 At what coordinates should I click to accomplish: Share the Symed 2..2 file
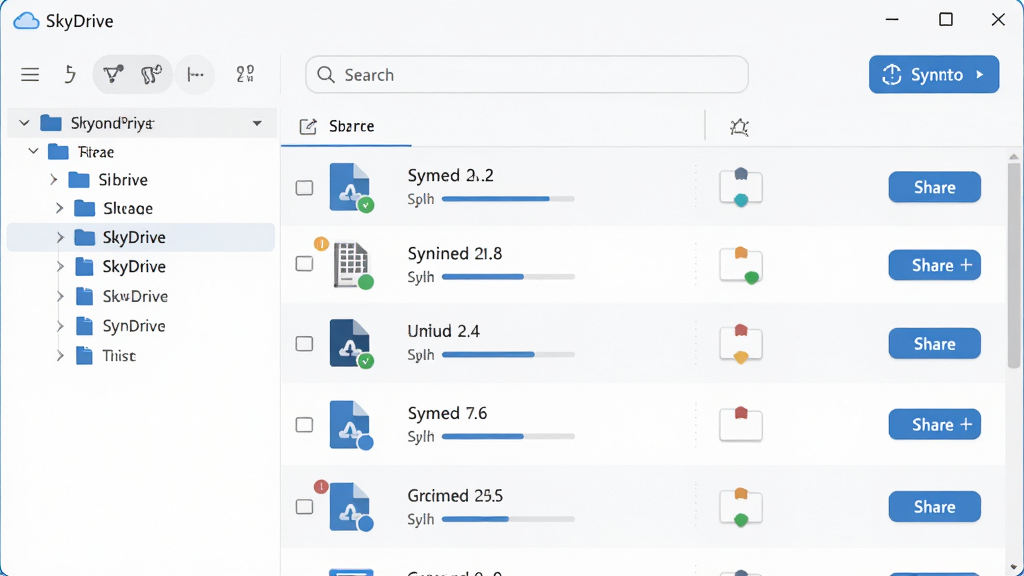(935, 187)
